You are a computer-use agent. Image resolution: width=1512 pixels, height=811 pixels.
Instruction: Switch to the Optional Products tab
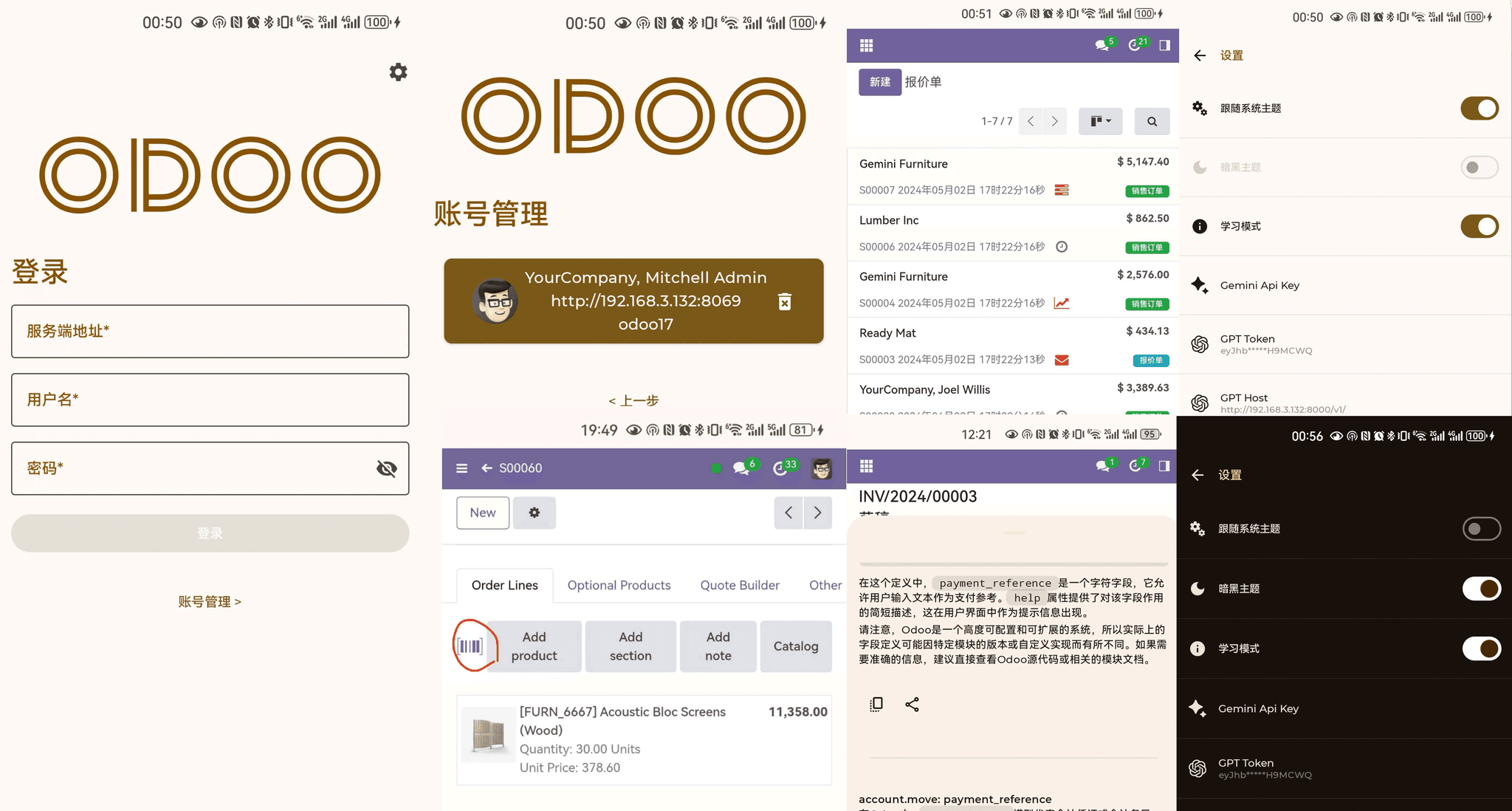pyautogui.click(x=619, y=585)
